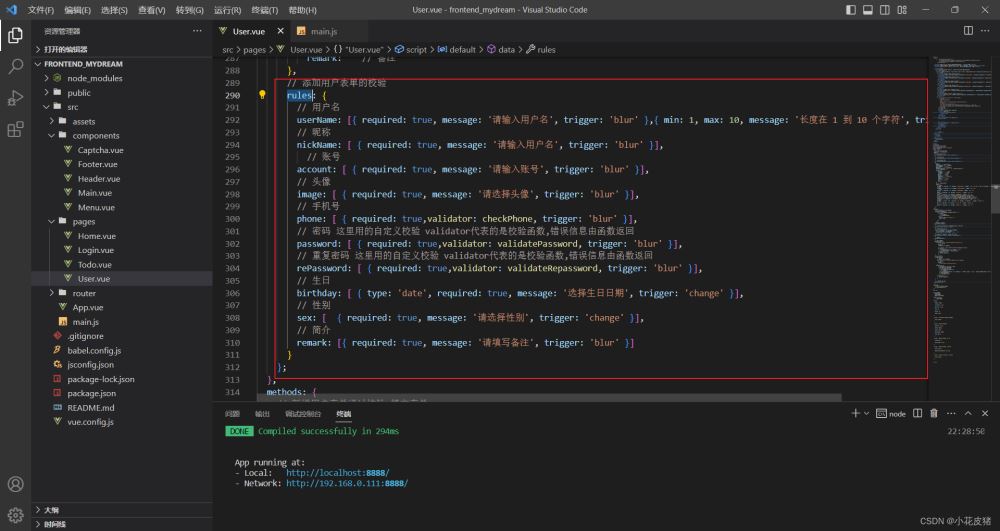This screenshot has height=531, width=1000.
Task: Open the Extensions view
Action: coord(15,129)
